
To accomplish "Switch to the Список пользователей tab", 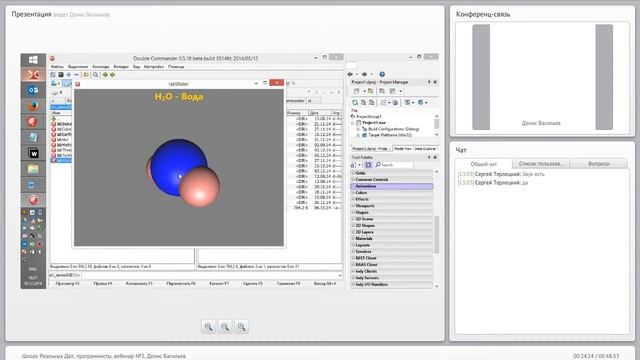I will click(541, 163).
